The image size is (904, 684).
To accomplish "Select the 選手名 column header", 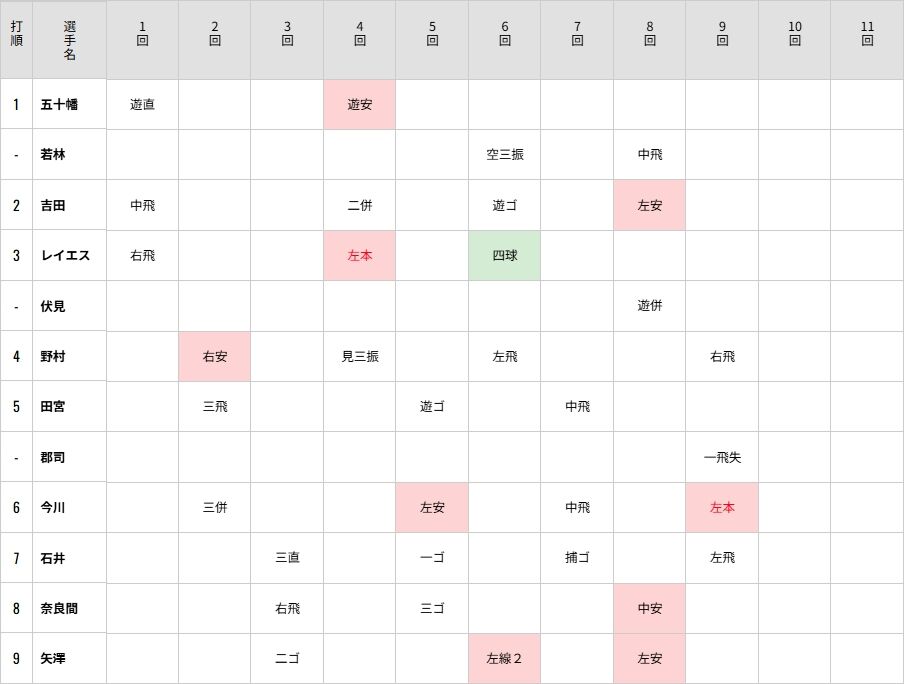I will tap(69, 40).
